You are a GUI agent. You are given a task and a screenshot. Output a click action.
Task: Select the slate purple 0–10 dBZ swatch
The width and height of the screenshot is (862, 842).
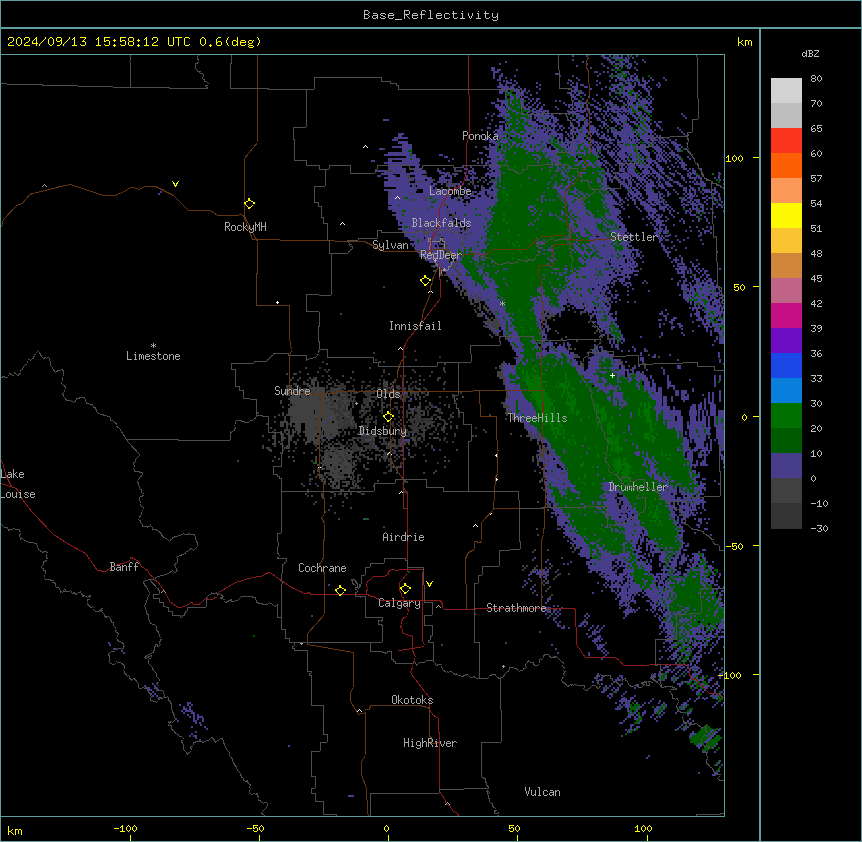(x=786, y=466)
